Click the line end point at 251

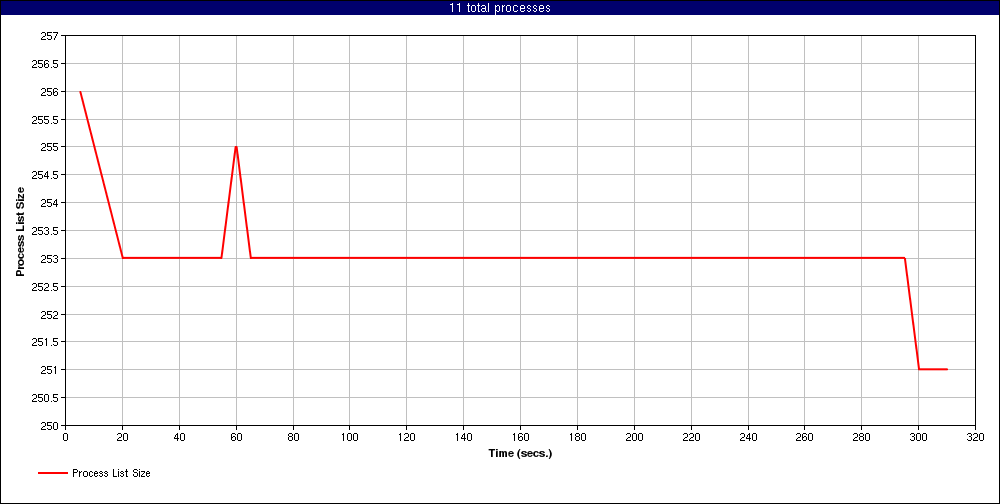(x=947, y=369)
